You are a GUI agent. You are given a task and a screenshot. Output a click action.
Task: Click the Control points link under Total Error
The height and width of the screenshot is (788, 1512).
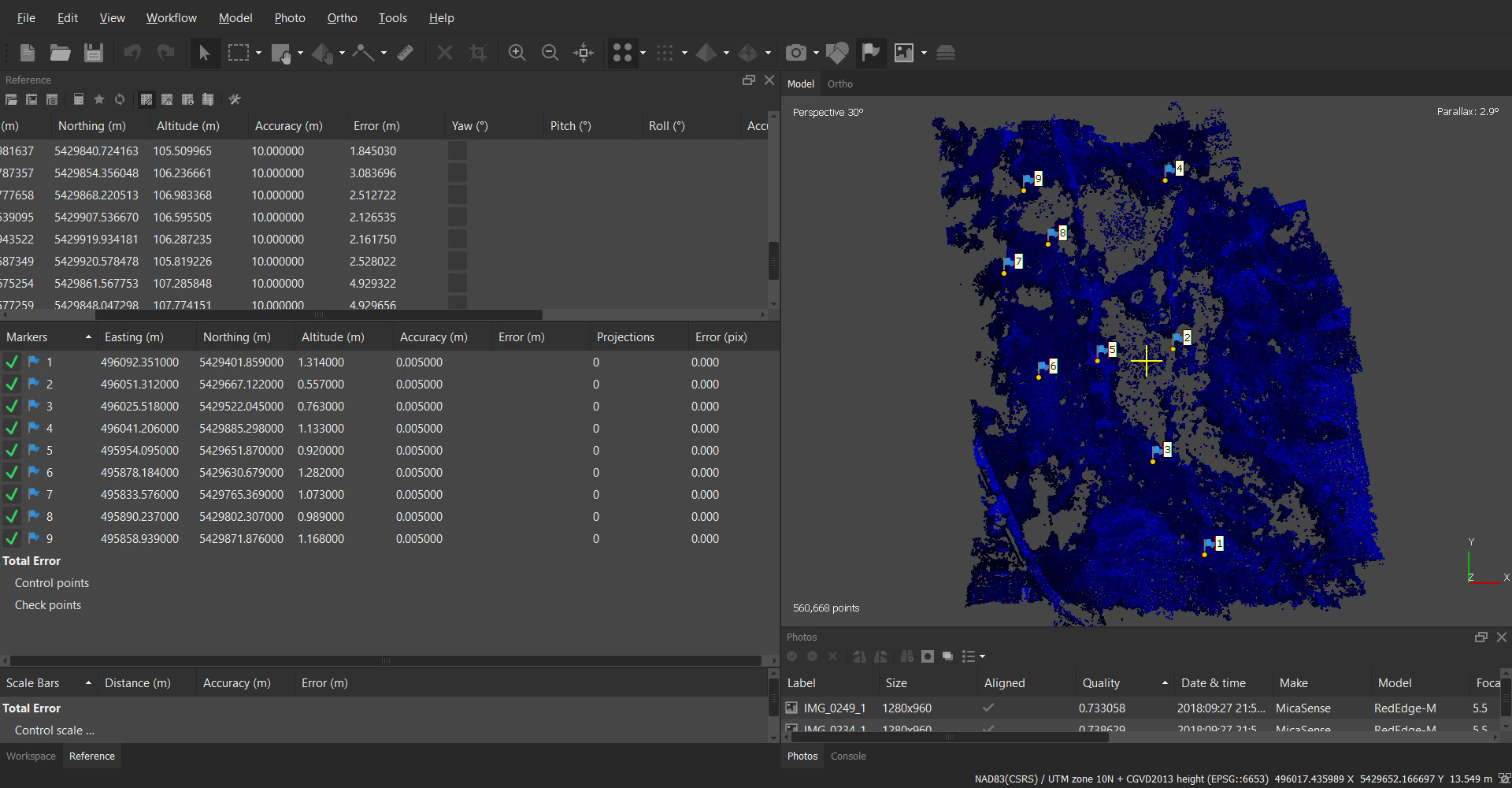[x=52, y=583]
